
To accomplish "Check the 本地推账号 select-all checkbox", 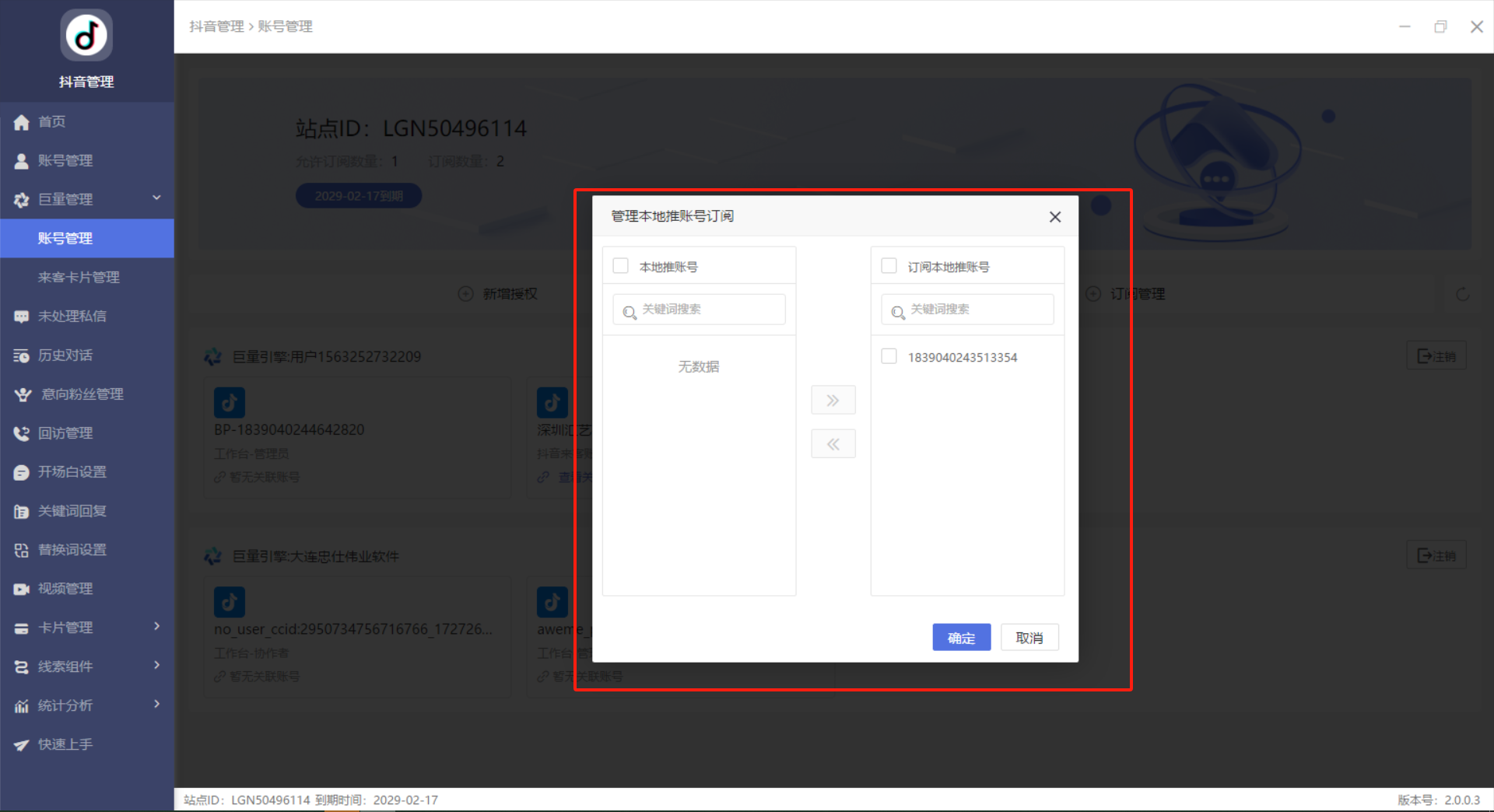I will [x=621, y=266].
